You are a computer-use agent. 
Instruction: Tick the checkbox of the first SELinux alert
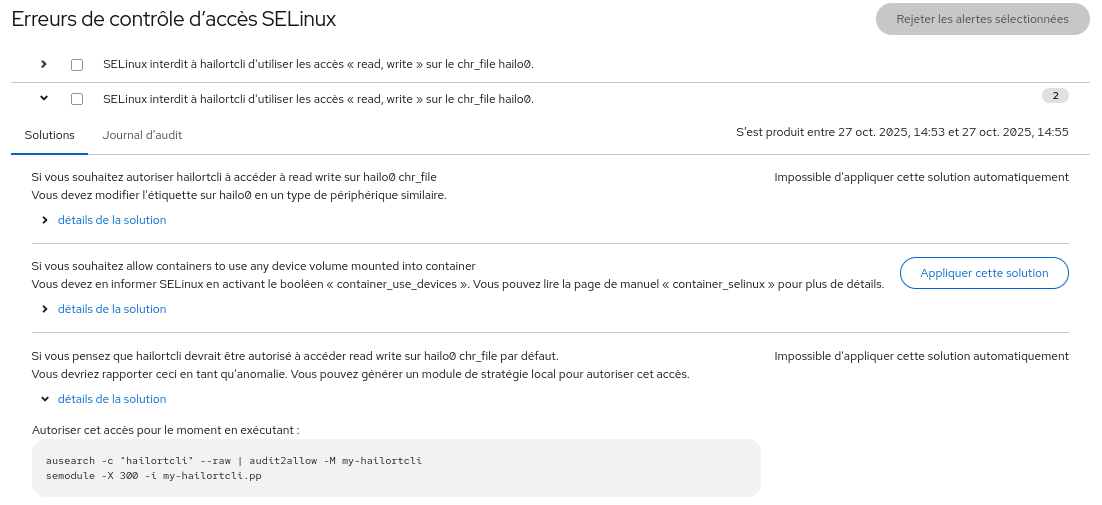point(77,65)
